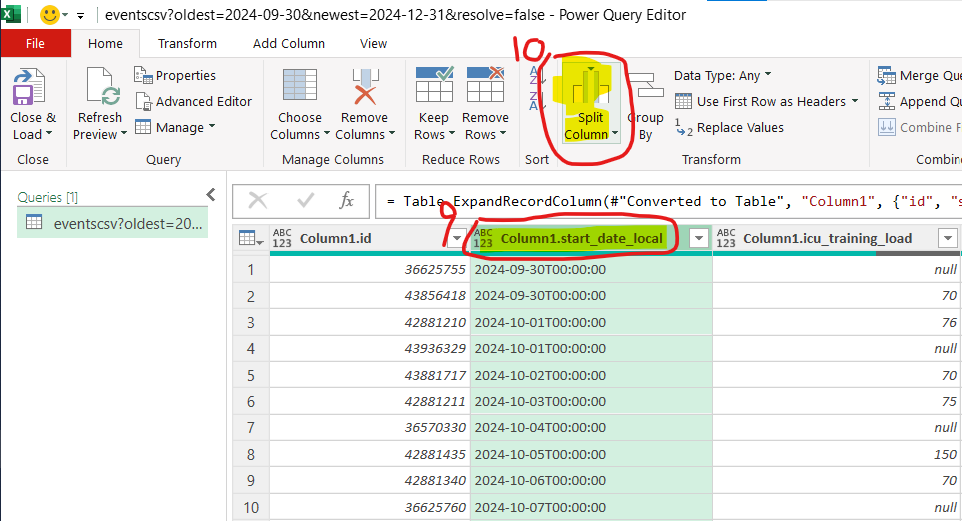
Task: Click the Column1.id data type icon
Action: (x=282, y=238)
